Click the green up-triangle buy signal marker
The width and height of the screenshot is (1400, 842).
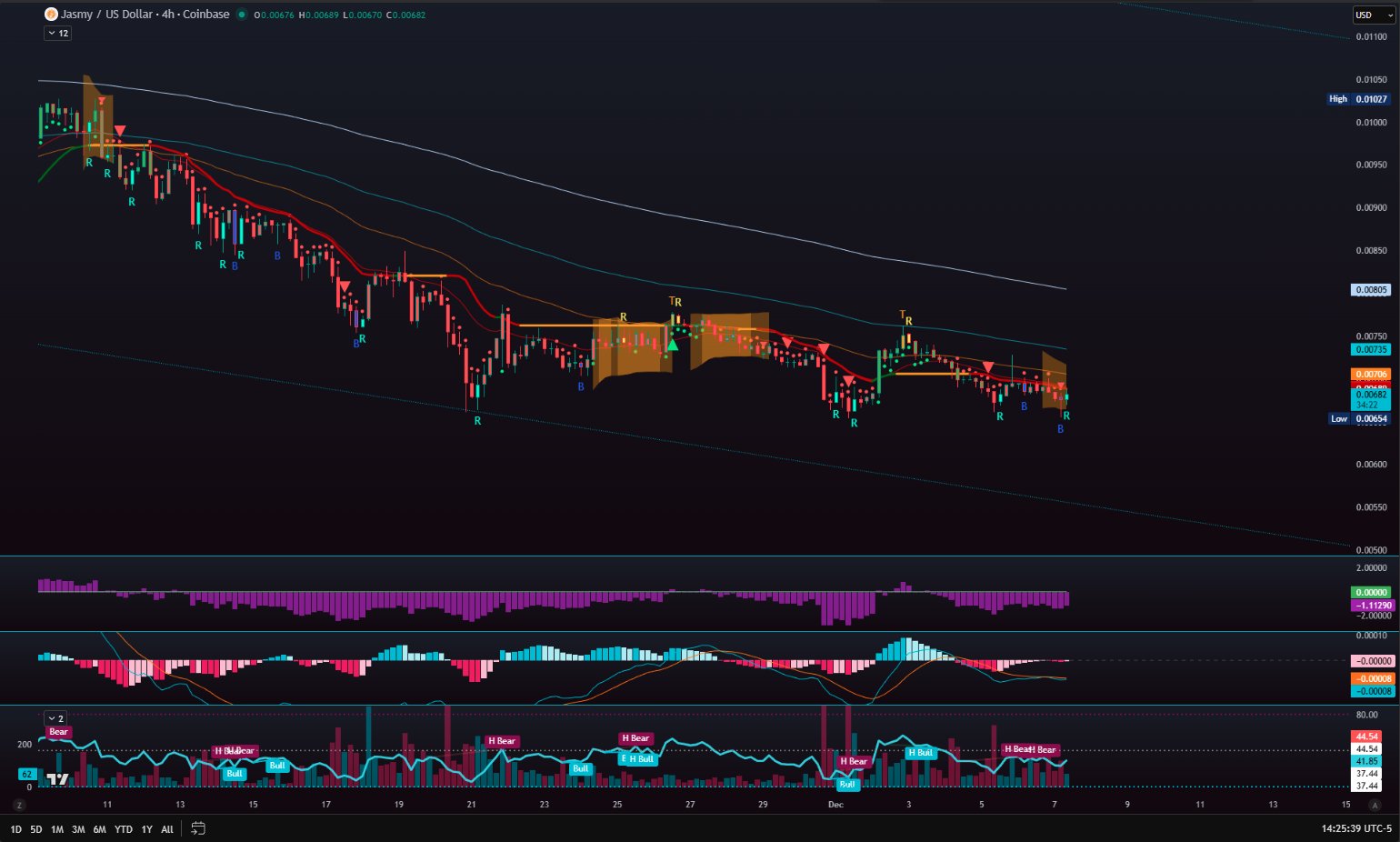click(673, 344)
